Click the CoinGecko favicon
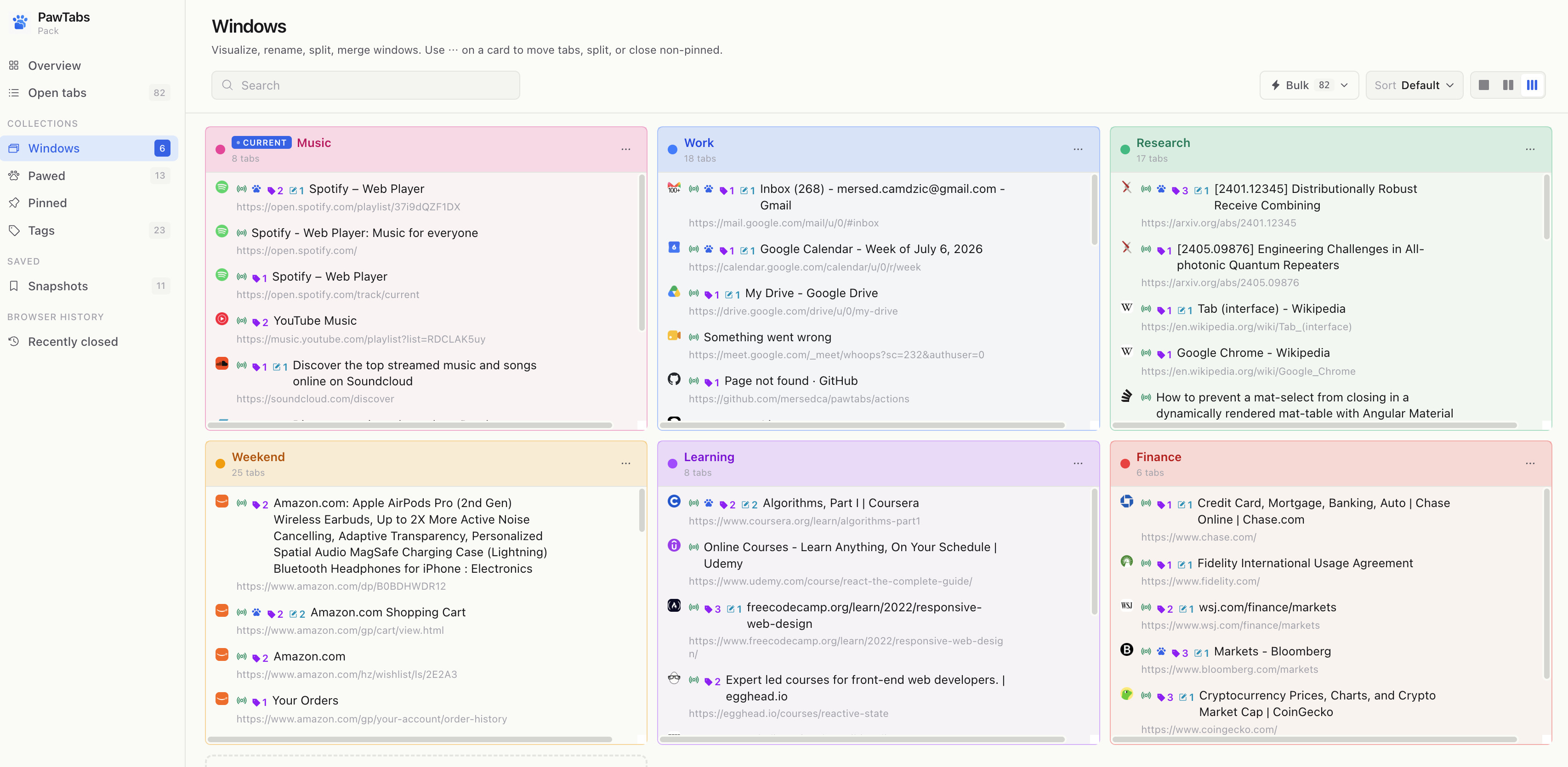The width and height of the screenshot is (1568, 767). tap(1127, 694)
